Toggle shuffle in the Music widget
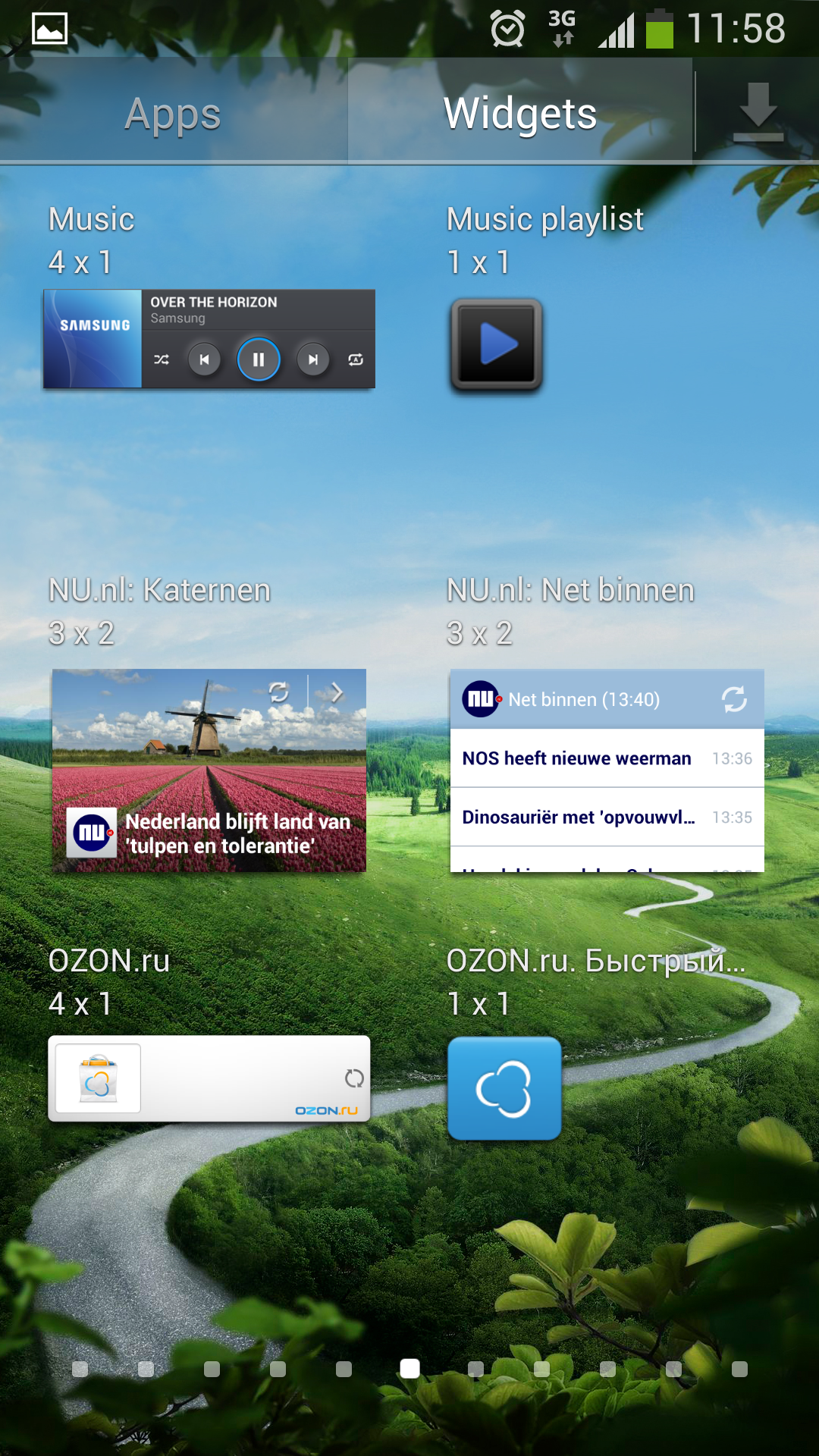The image size is (819, 1456). tap(162, 359)
